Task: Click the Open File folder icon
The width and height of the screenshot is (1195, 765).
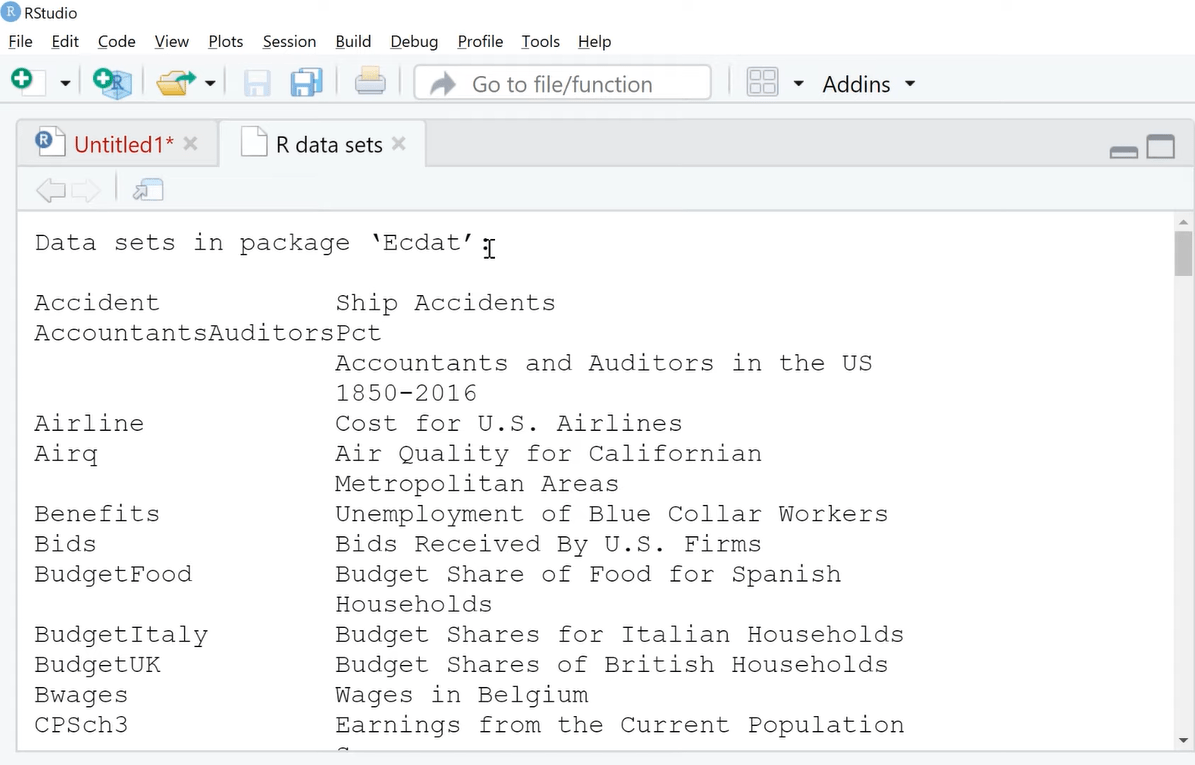Action: [x=175, y=82]
